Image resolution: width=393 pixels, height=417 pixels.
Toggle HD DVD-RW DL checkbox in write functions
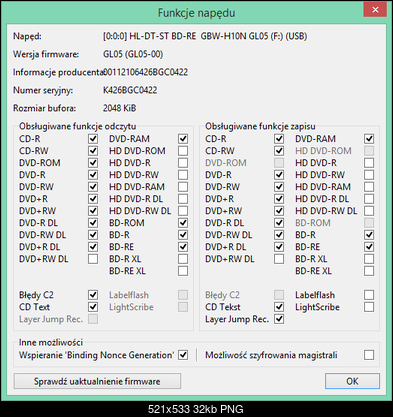[x=369, y=211]
